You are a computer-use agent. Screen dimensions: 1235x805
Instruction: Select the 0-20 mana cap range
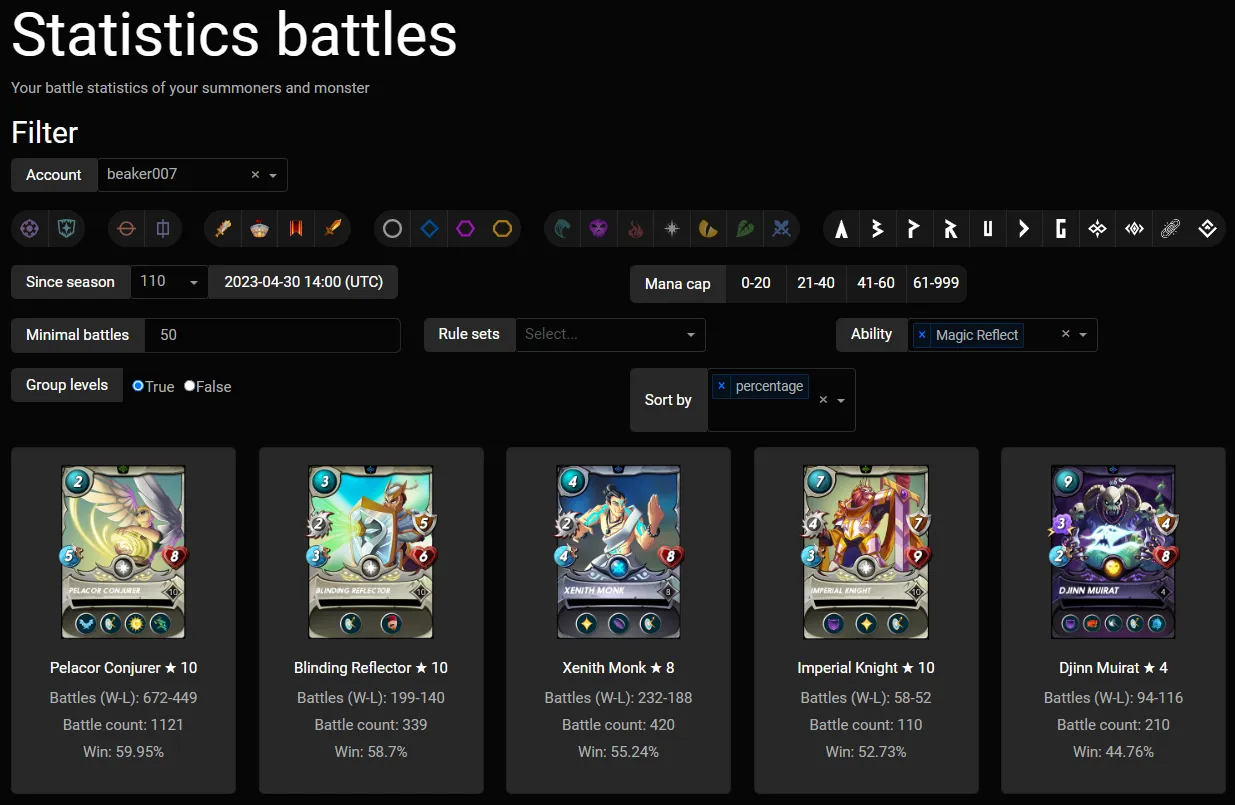click(756, 283)
